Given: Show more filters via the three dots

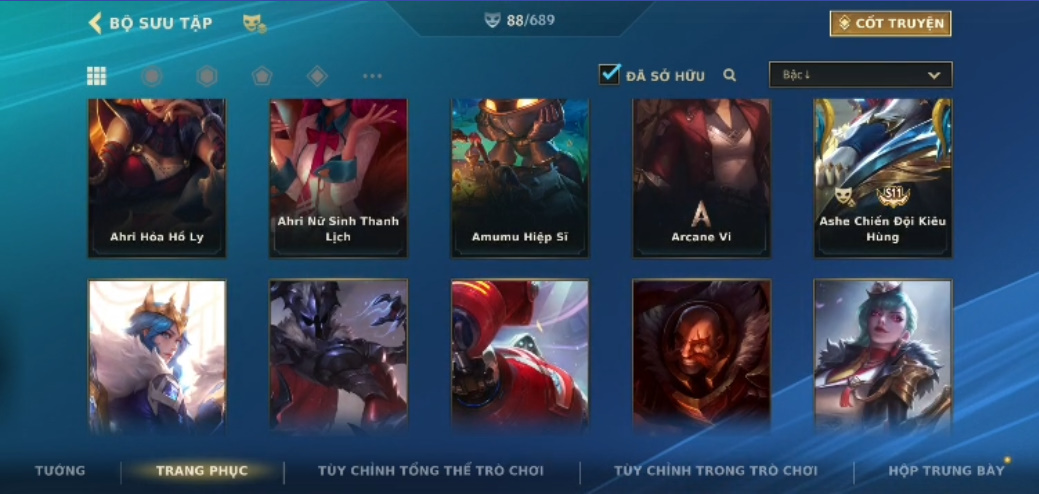Looking at the screenshot, I should [x=372, y=76].
